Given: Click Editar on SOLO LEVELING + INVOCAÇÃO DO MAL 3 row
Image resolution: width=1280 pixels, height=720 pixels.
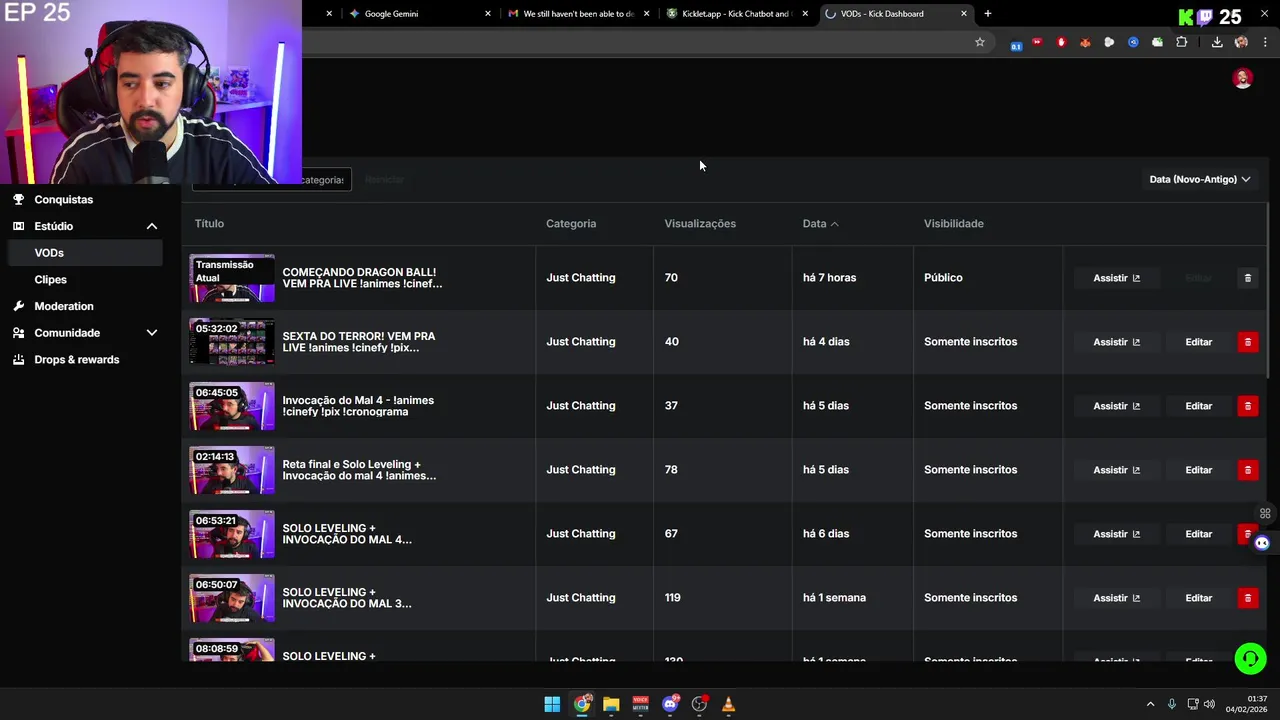Looking at the screenshot, I should click(1198, 598).
